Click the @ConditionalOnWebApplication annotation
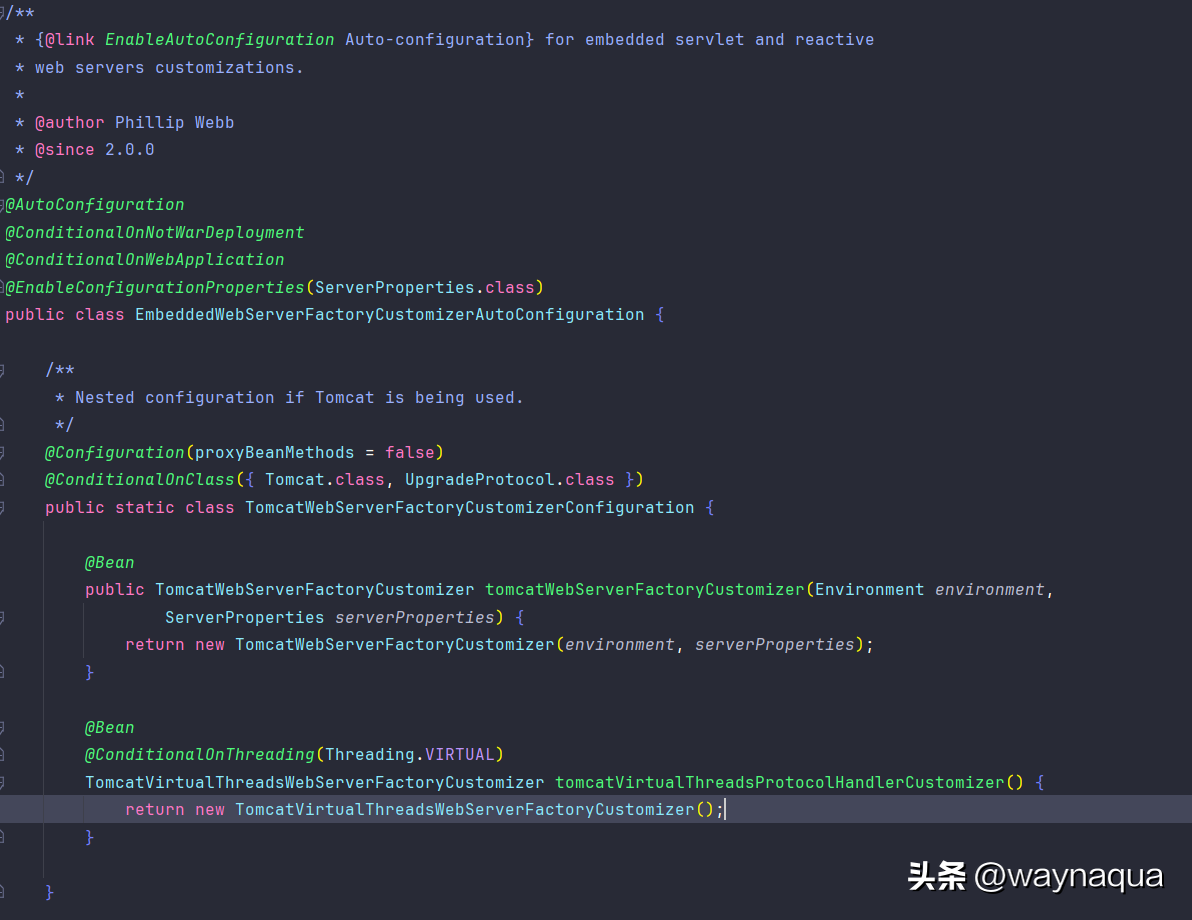This screenshot has width=1192, height=920. tap(145, 260)
